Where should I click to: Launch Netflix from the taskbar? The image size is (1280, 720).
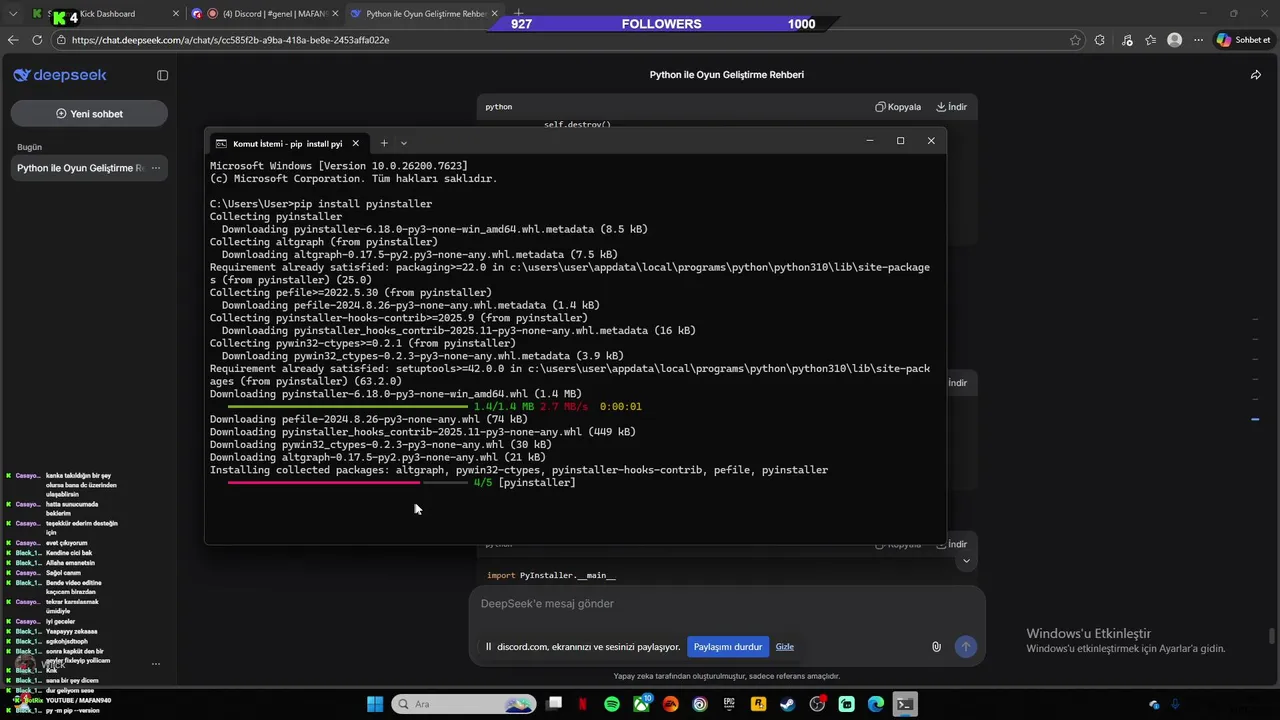coord(583,704)
